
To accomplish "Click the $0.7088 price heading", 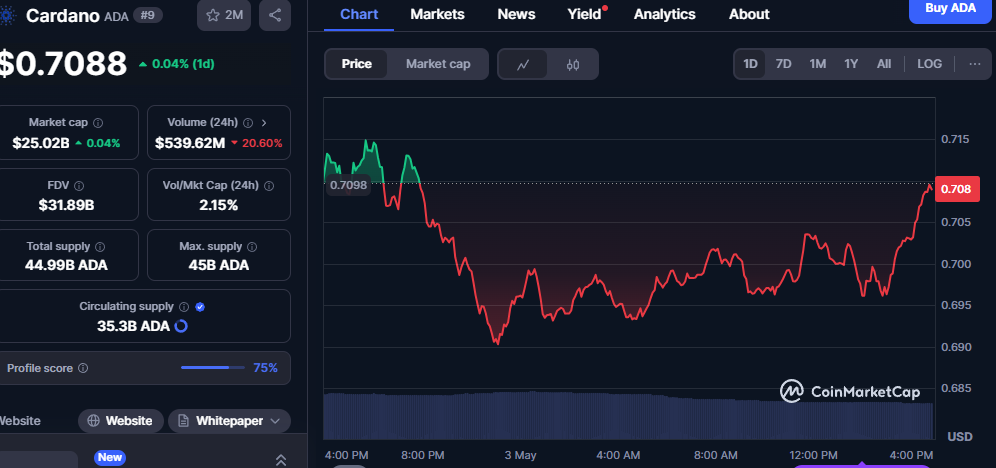I will click(62, 64).
